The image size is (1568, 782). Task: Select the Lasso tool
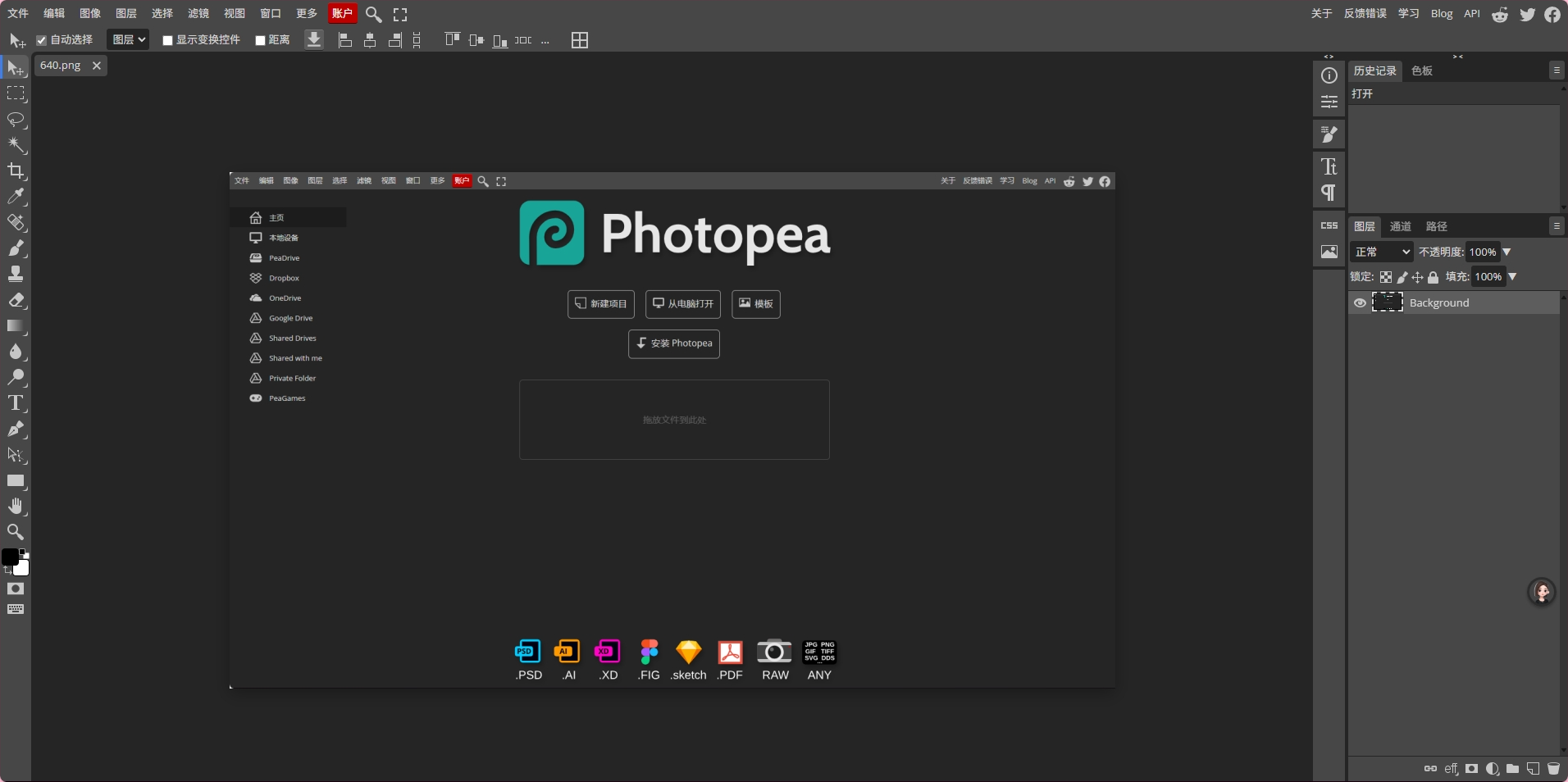(x=16, y=120)
